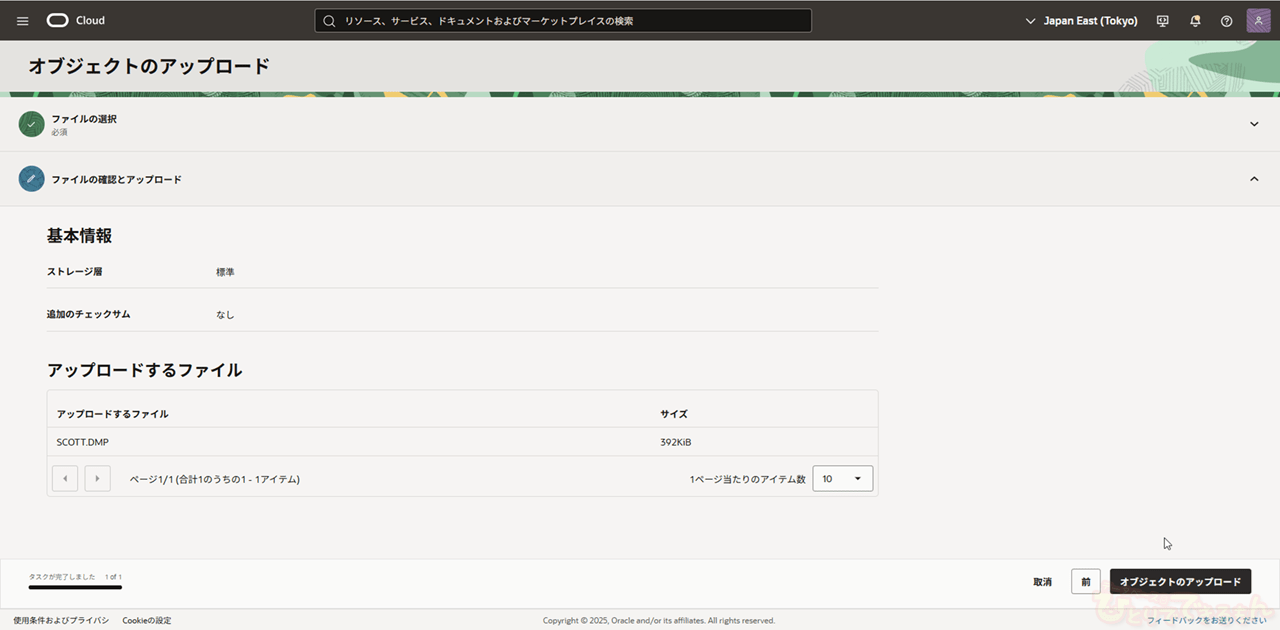Open the Cloud Shell developer tools icon
This screenshot has height=630, width=1280.
pyautogui.click(x=1162, y=21)
